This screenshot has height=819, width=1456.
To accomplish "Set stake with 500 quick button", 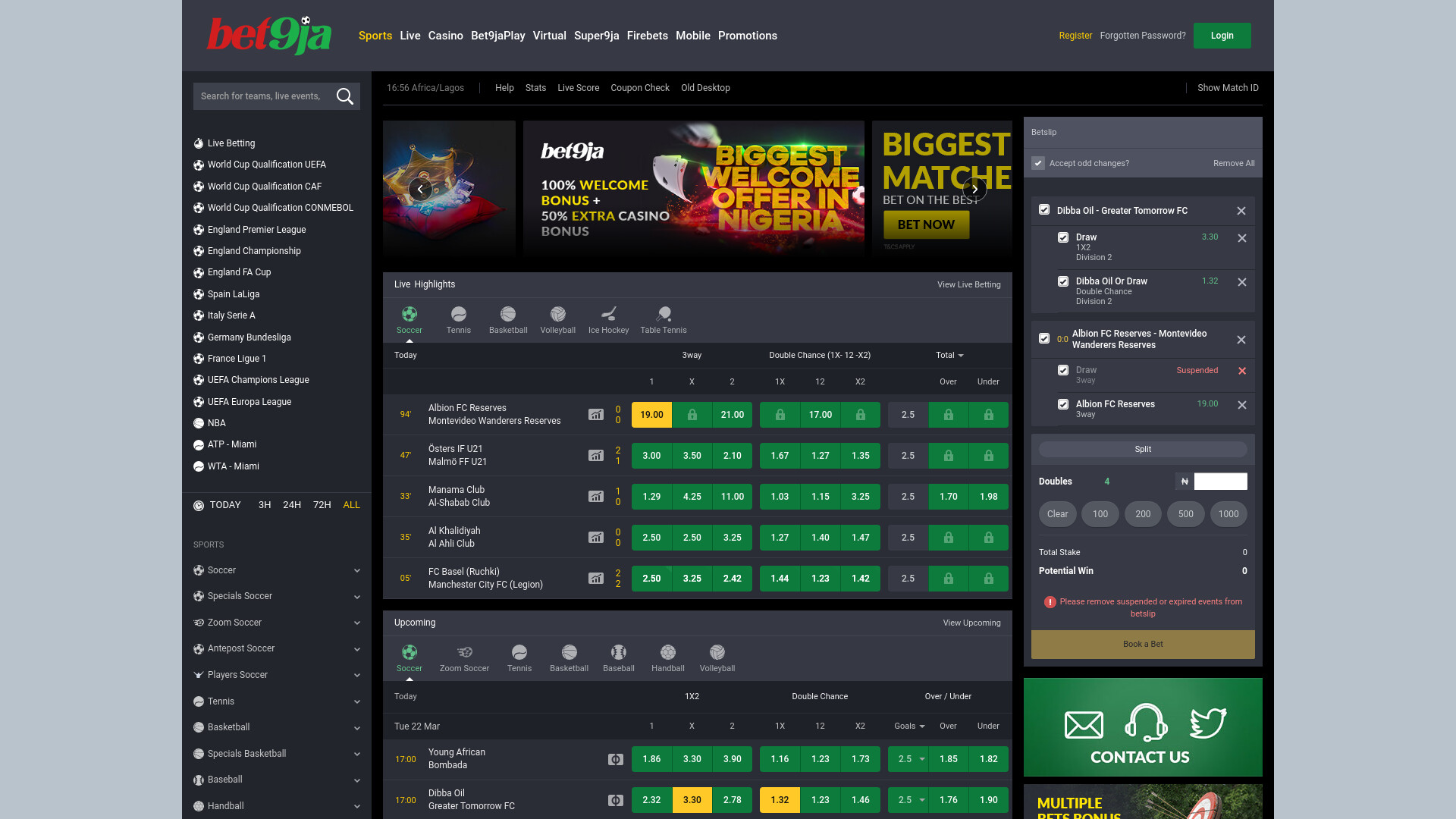I will click(1186, 514).
